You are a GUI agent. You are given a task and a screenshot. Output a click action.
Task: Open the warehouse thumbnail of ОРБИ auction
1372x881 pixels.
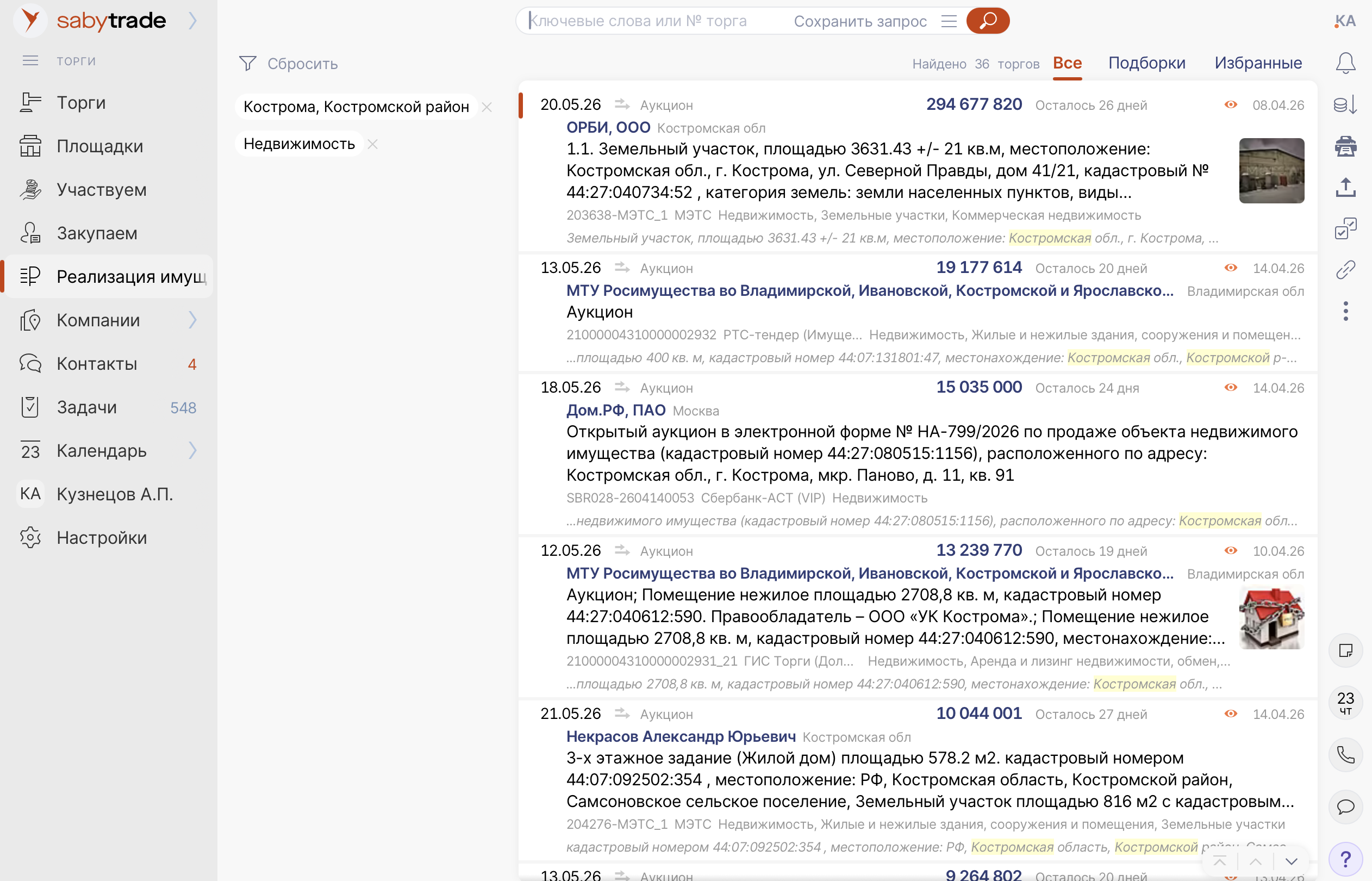tap(1271, 170)
